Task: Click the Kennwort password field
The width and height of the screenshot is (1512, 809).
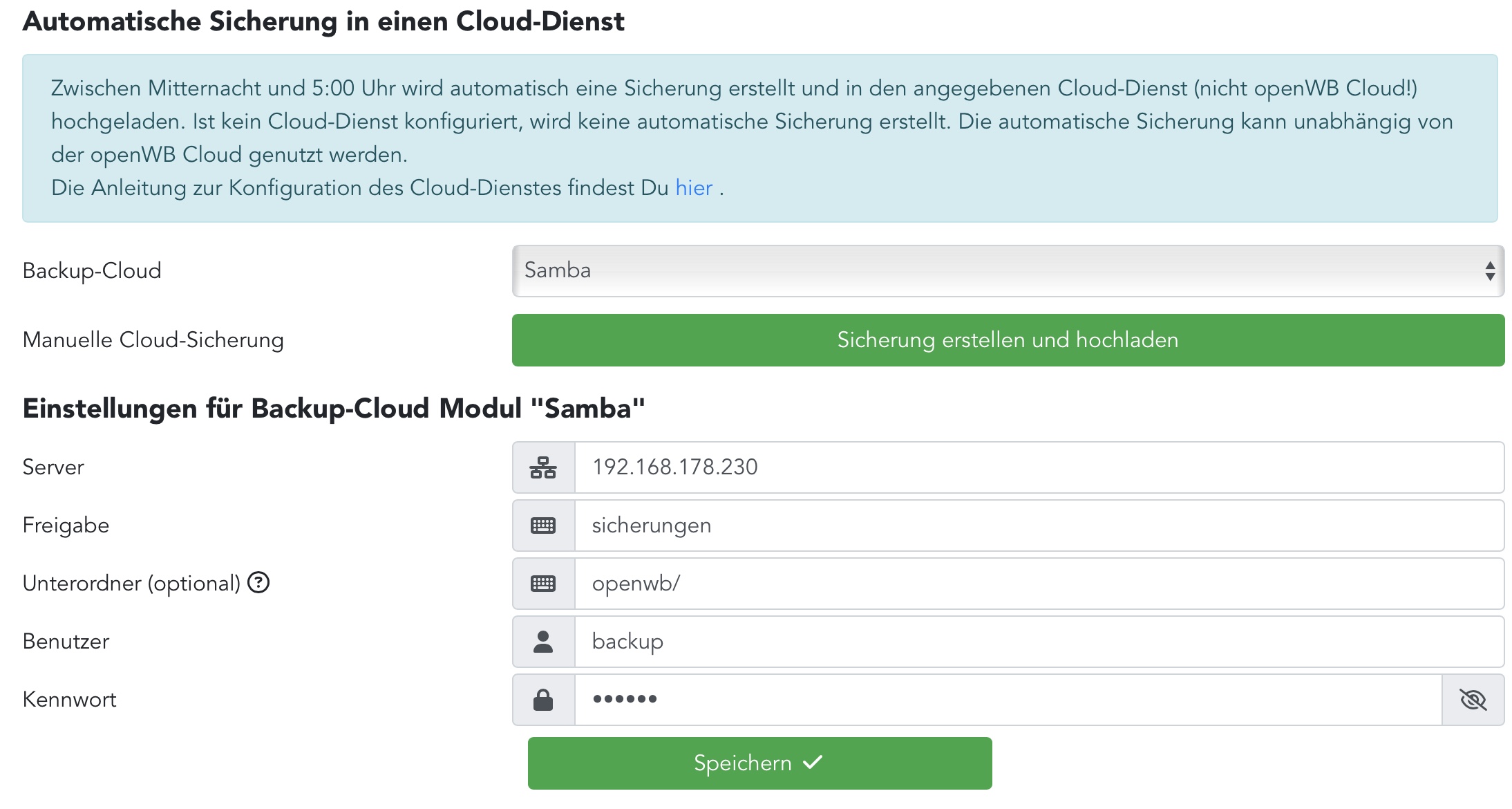Action: [x=1002, y=700]
